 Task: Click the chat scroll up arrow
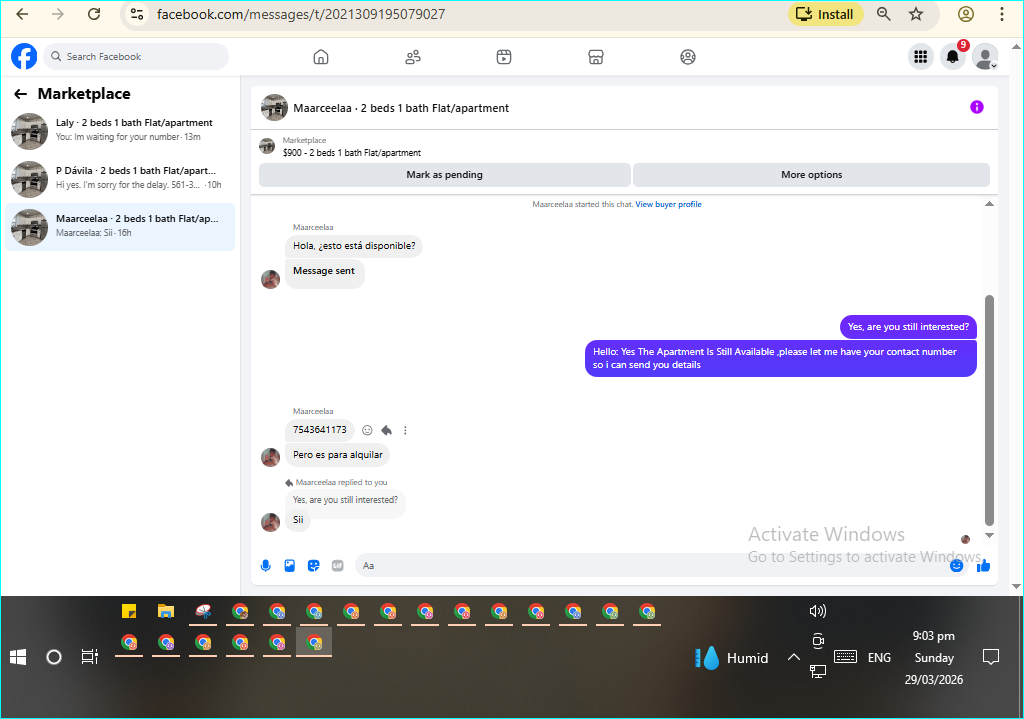point(989,204)
